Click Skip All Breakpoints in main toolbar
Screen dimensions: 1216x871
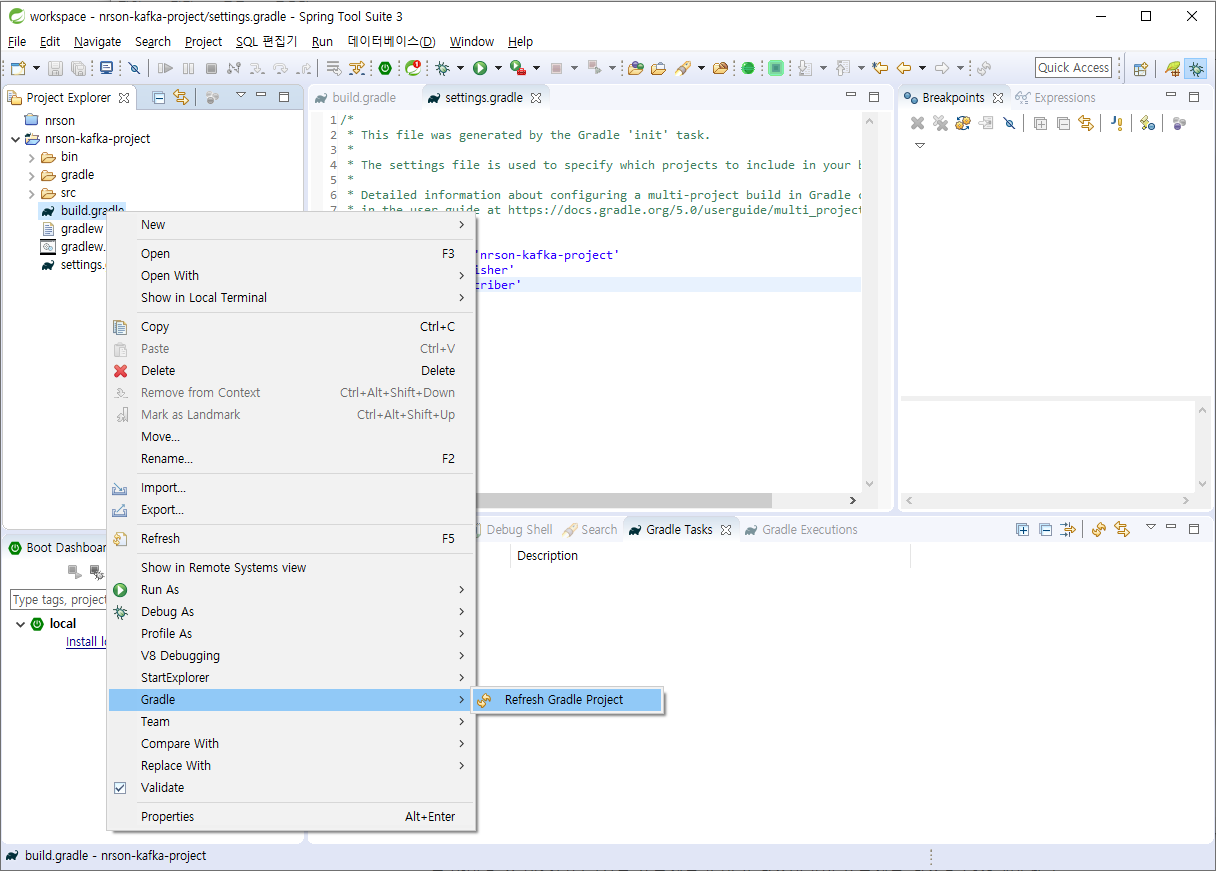pos(134,68)
